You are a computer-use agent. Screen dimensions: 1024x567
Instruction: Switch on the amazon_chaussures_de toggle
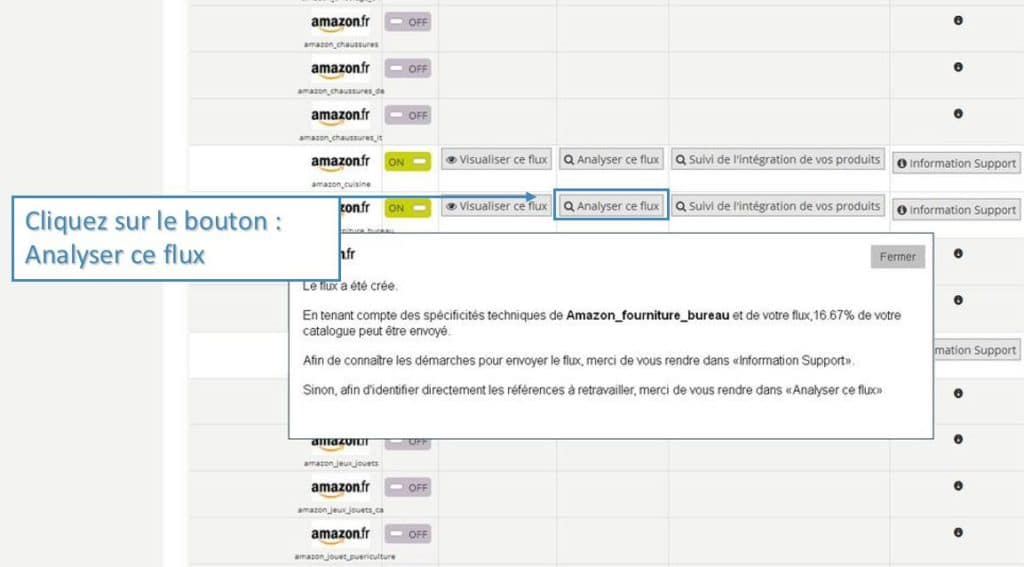[408, 69]
